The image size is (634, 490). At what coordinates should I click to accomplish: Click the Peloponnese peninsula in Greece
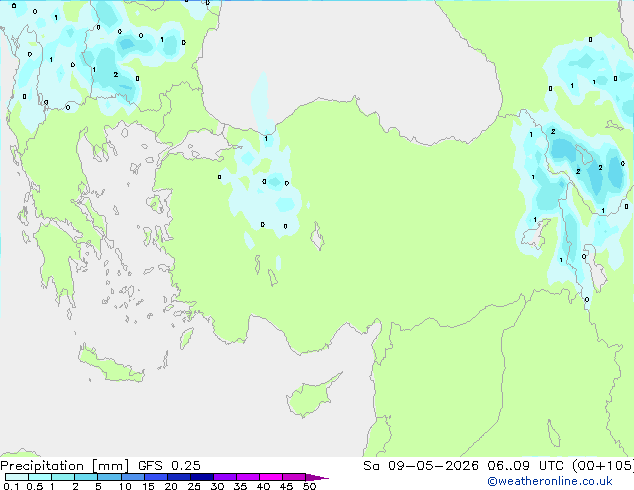[x=57, y=263]
